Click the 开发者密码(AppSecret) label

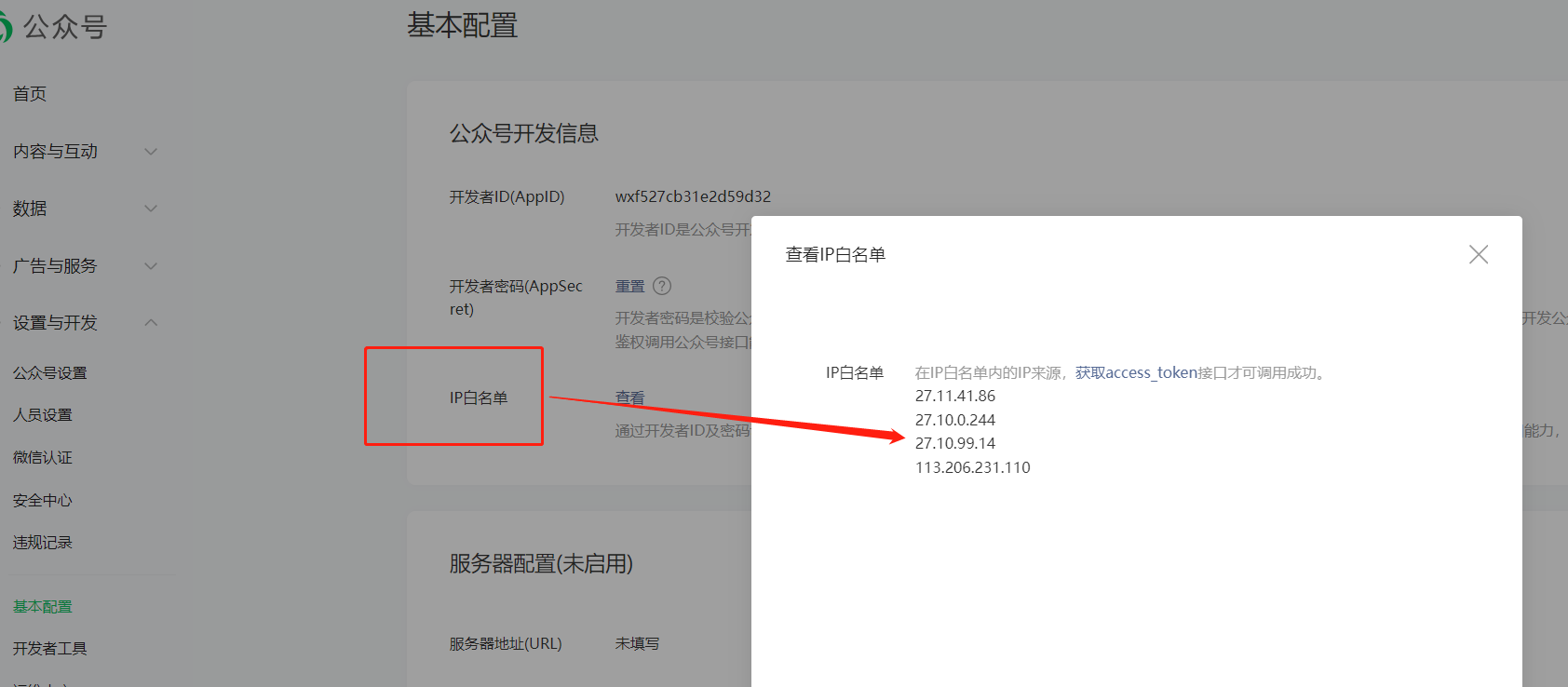517,297
